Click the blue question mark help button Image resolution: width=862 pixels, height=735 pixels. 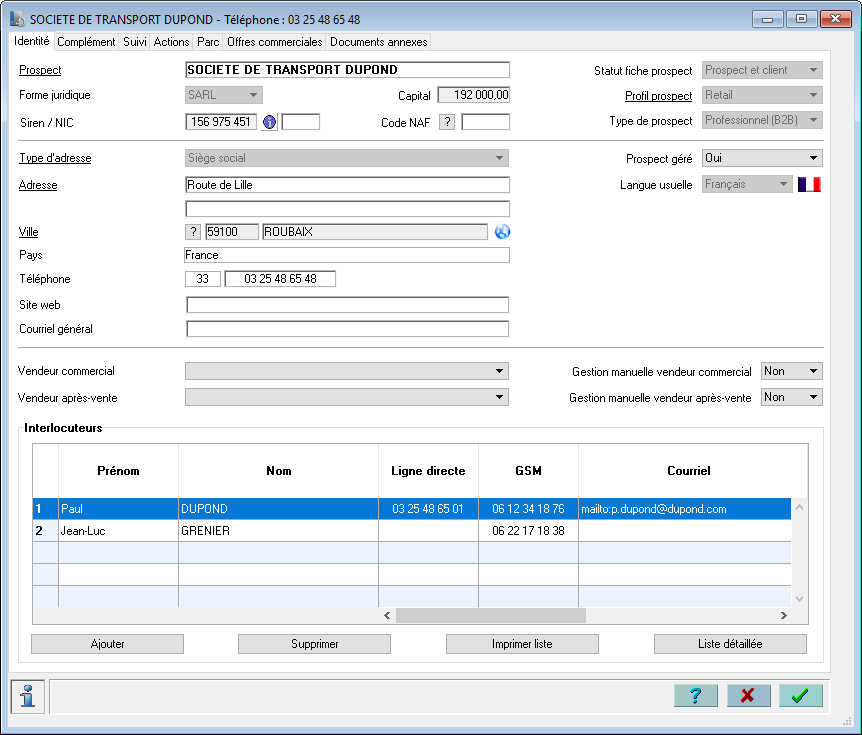point(695,696)
